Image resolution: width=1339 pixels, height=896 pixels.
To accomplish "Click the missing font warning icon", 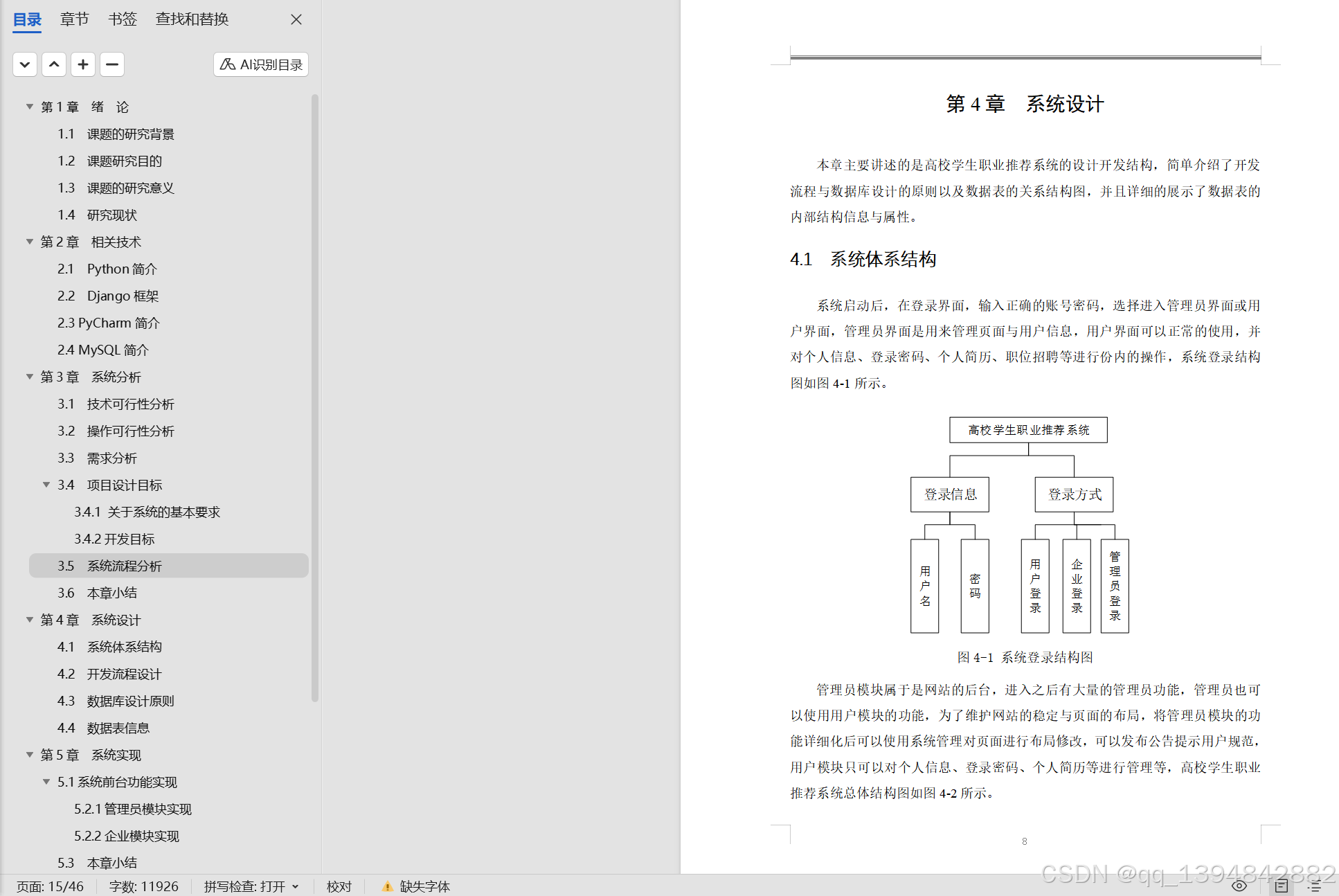I will (x=387, y=886).
